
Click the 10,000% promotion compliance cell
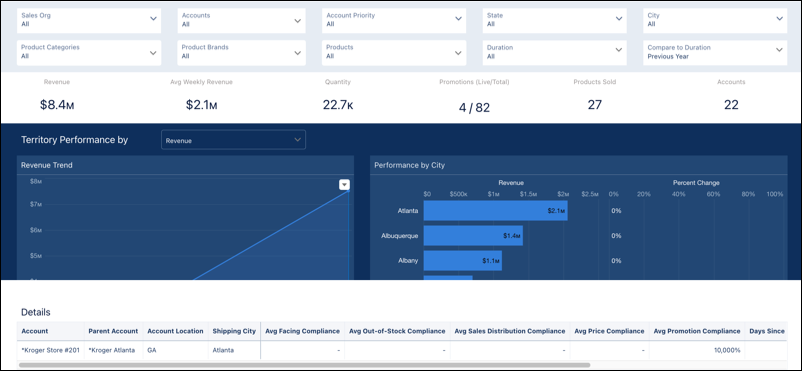[x=697, y=351]
